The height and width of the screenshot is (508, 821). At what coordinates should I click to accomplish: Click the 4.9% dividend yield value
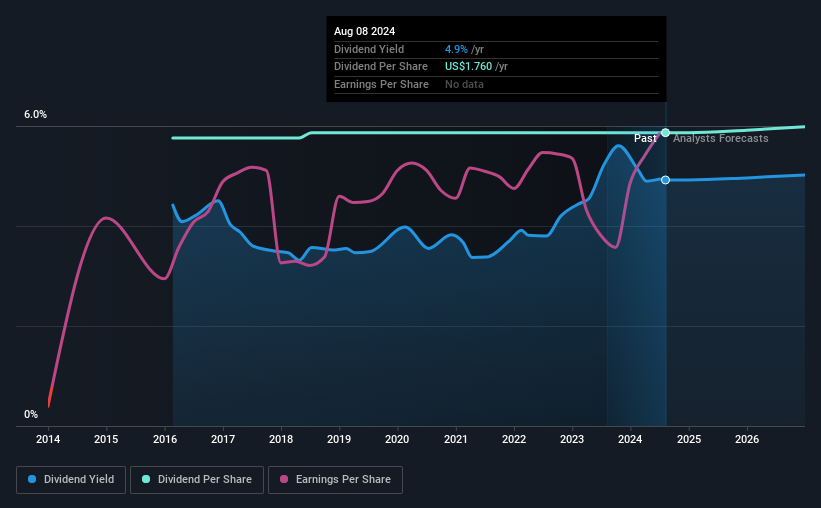(x=456, y=49)
